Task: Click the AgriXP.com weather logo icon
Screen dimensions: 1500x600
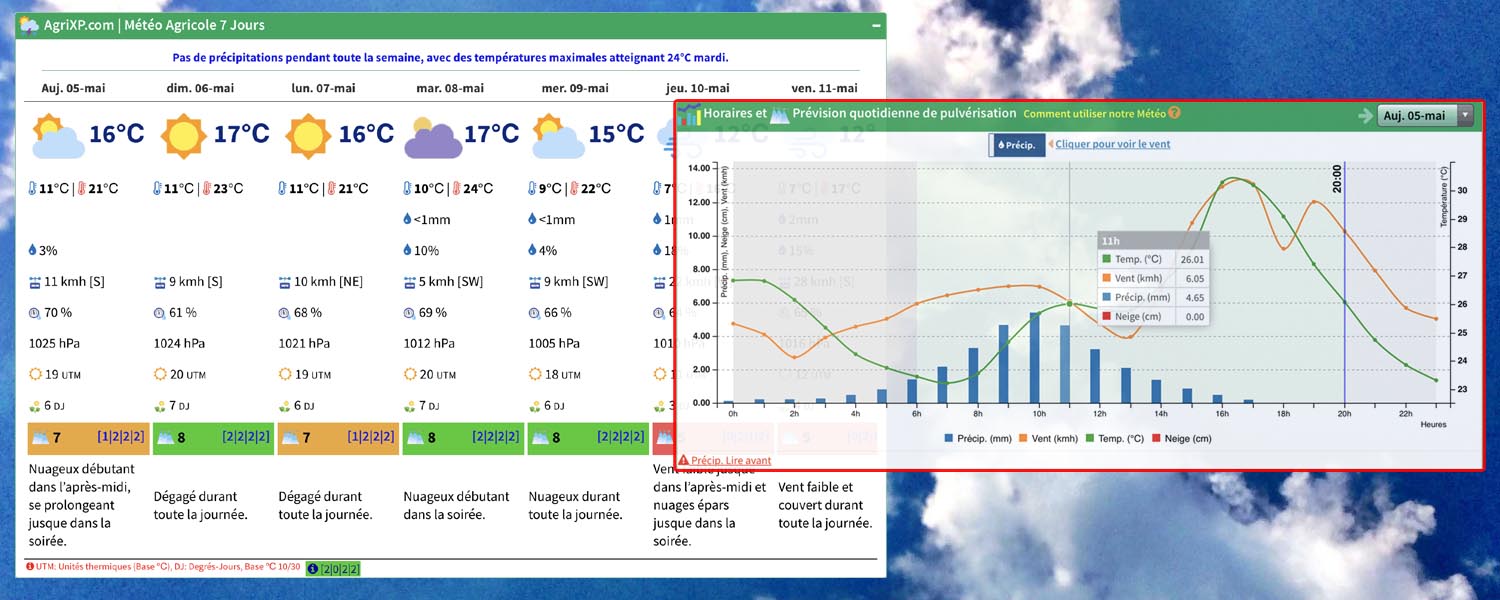Action: click(29, 25)
